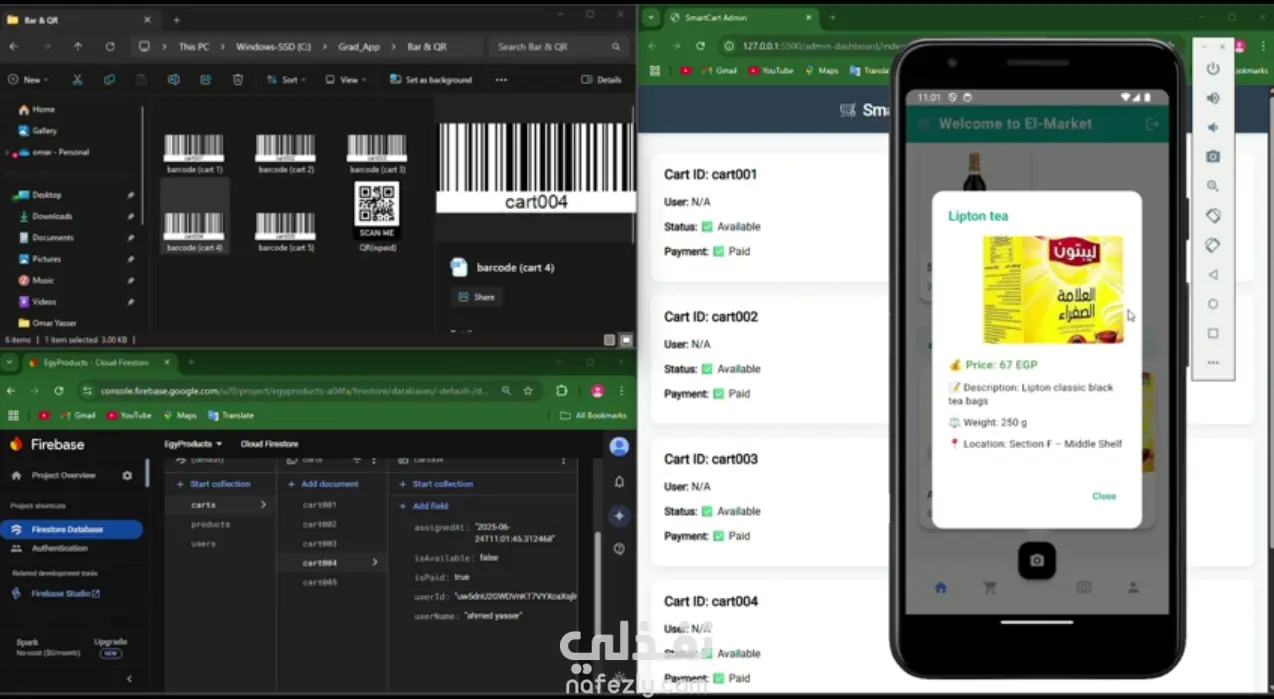
Task: Click the bookmark star in Firebase browser
Action: 528,391
